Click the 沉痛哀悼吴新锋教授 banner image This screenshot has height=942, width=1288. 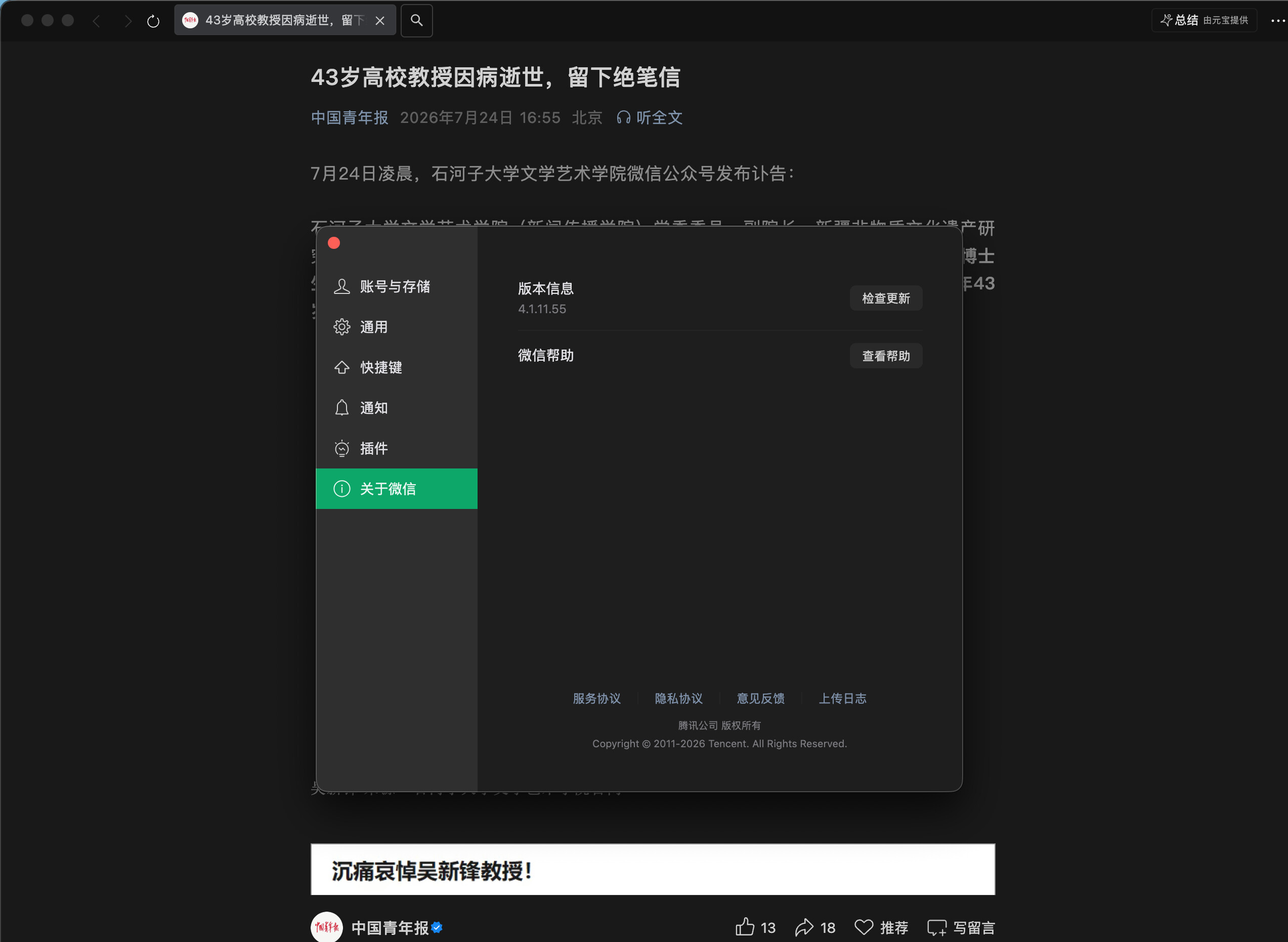pos(653,869)
